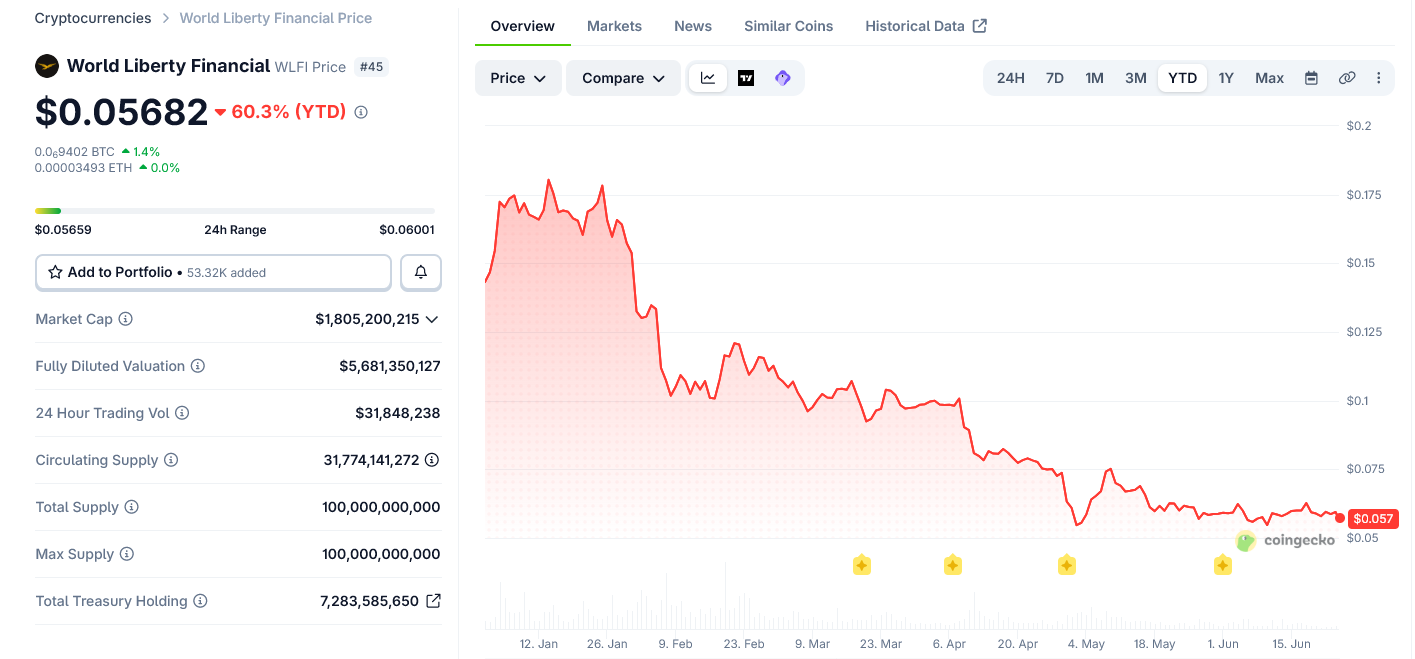Open the three-dot chart options menu
Image resolution: width=1415 pixels, height=659 pixels.
pyautogui.click(x=1379, y=78)
